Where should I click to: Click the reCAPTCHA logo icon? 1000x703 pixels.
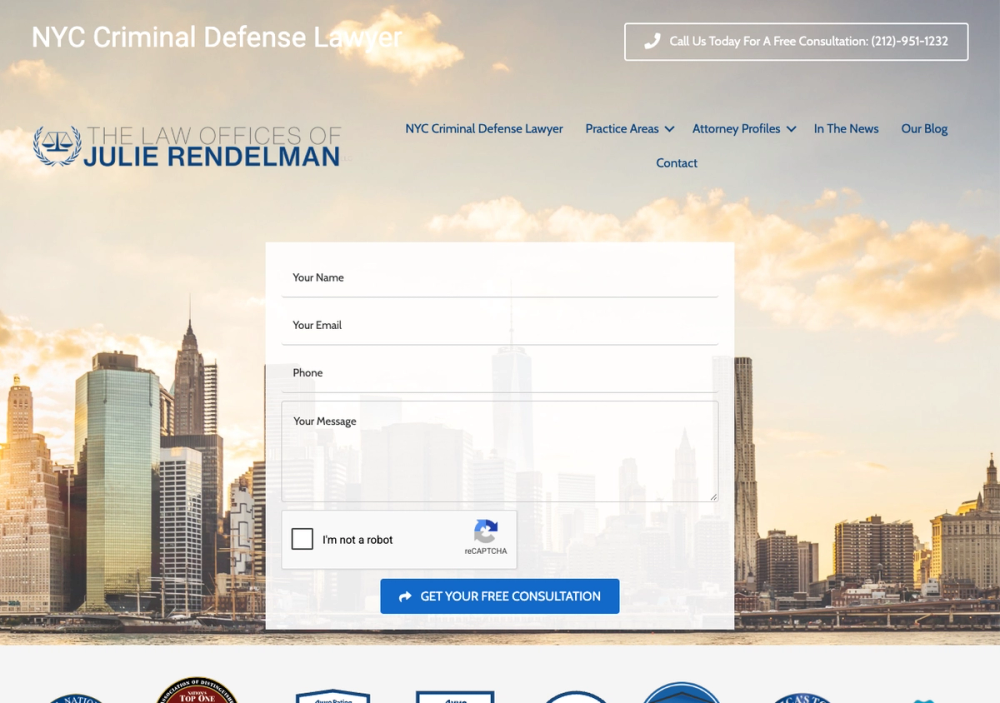[x=485, y=531]
